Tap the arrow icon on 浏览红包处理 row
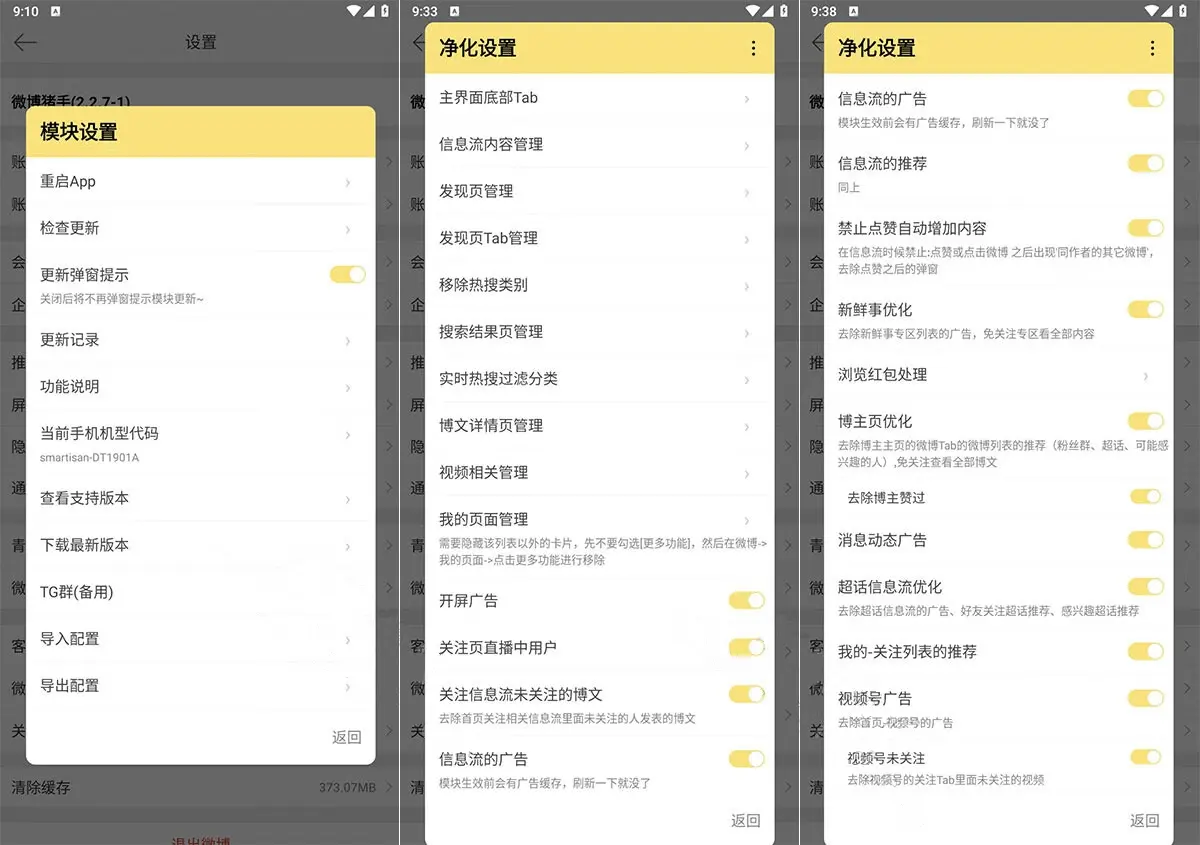 pos(1145,376)
